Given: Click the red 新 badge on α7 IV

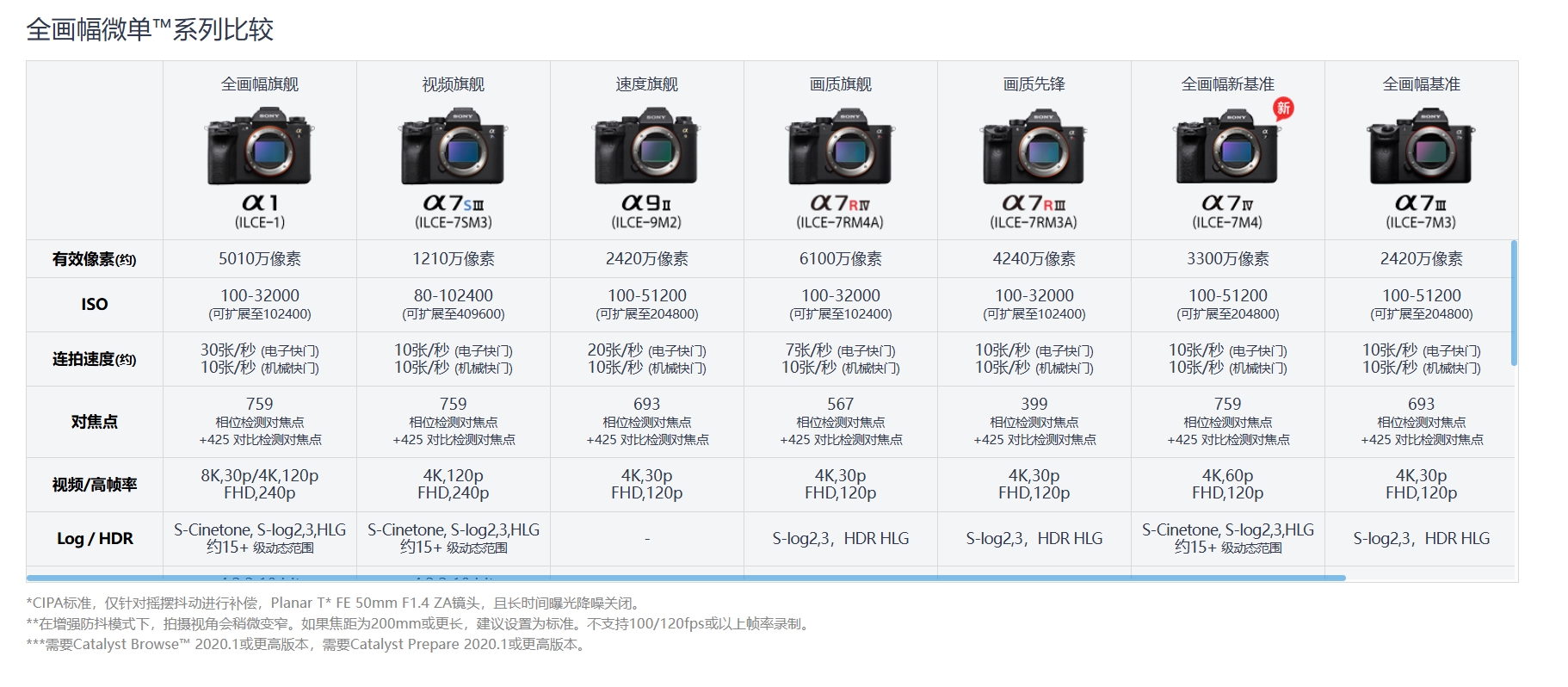Looking at the screenshot, I should click(x=1283, y=108).
